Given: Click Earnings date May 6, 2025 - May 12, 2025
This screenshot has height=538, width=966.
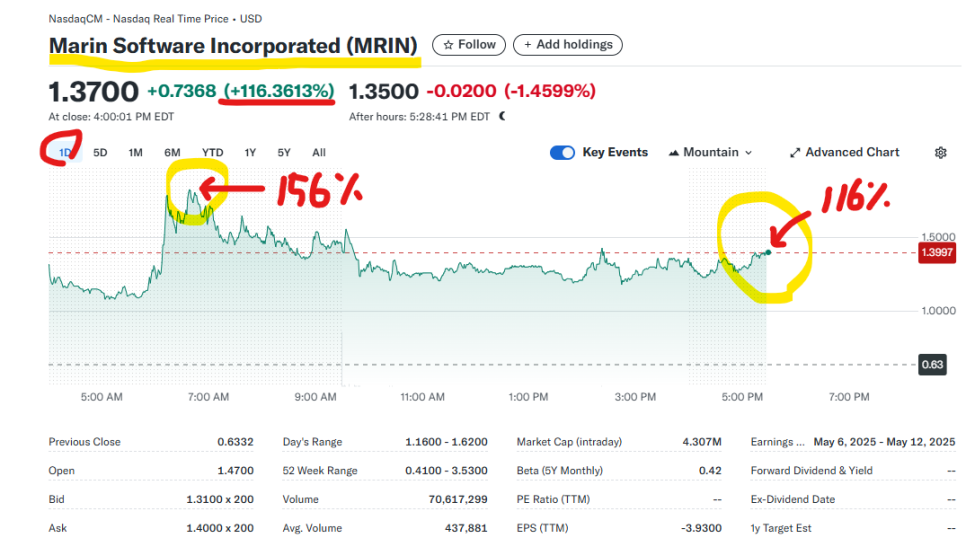Looking at the screenshot, I should [884, 442].
